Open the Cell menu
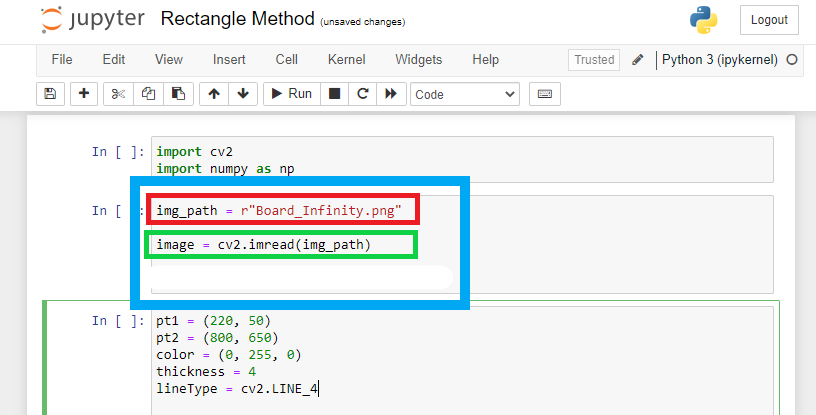The height and width of the screenshot is (415, 816). [287, 60]
